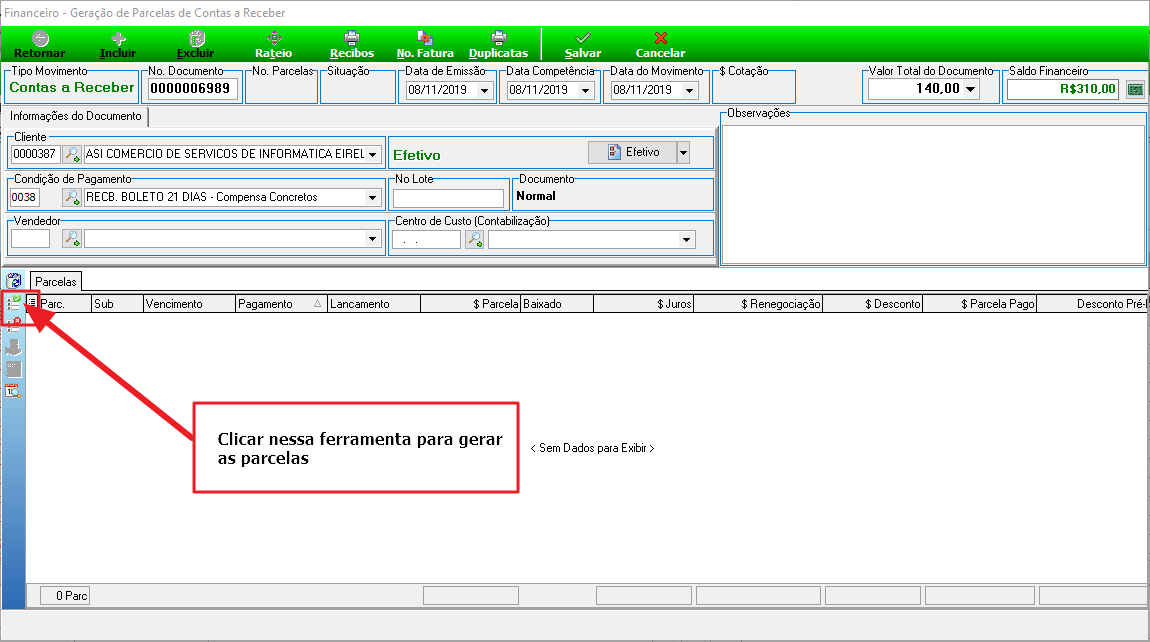Click generate parcelas icon with green check

13,302
